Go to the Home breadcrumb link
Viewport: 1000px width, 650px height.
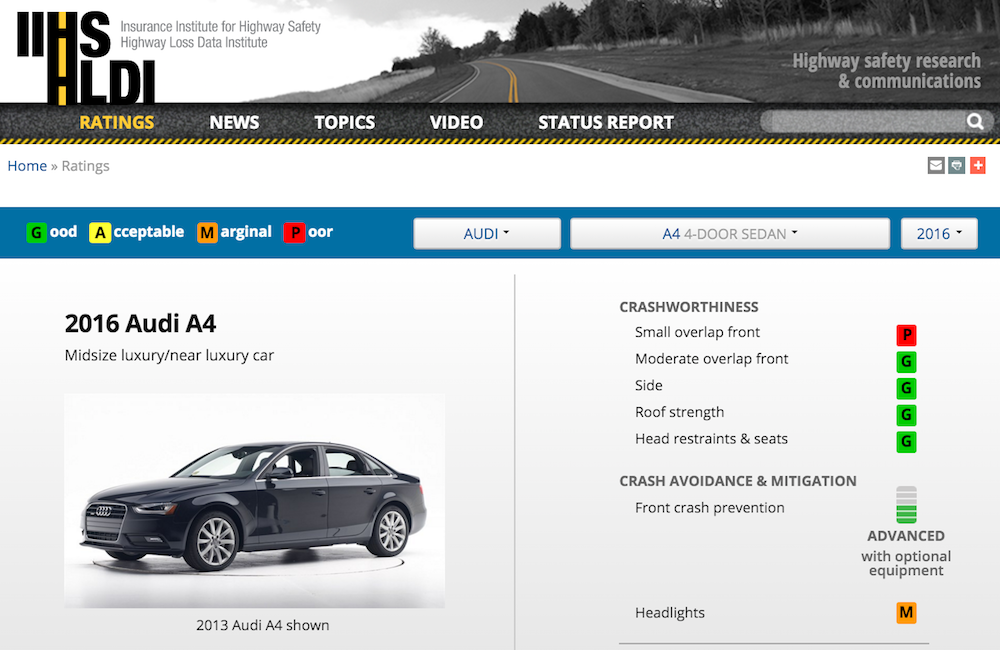[x=27, y=166]
